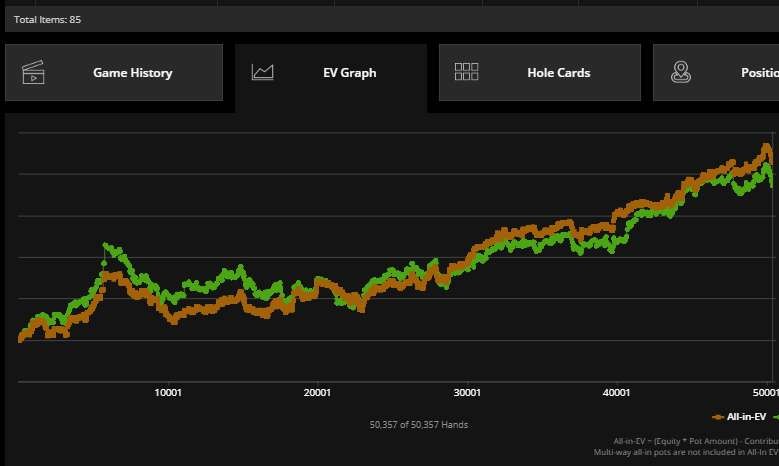The image size is (779, 466).
Task: Select the 30001 x-axis label
Action: (466, 393)
